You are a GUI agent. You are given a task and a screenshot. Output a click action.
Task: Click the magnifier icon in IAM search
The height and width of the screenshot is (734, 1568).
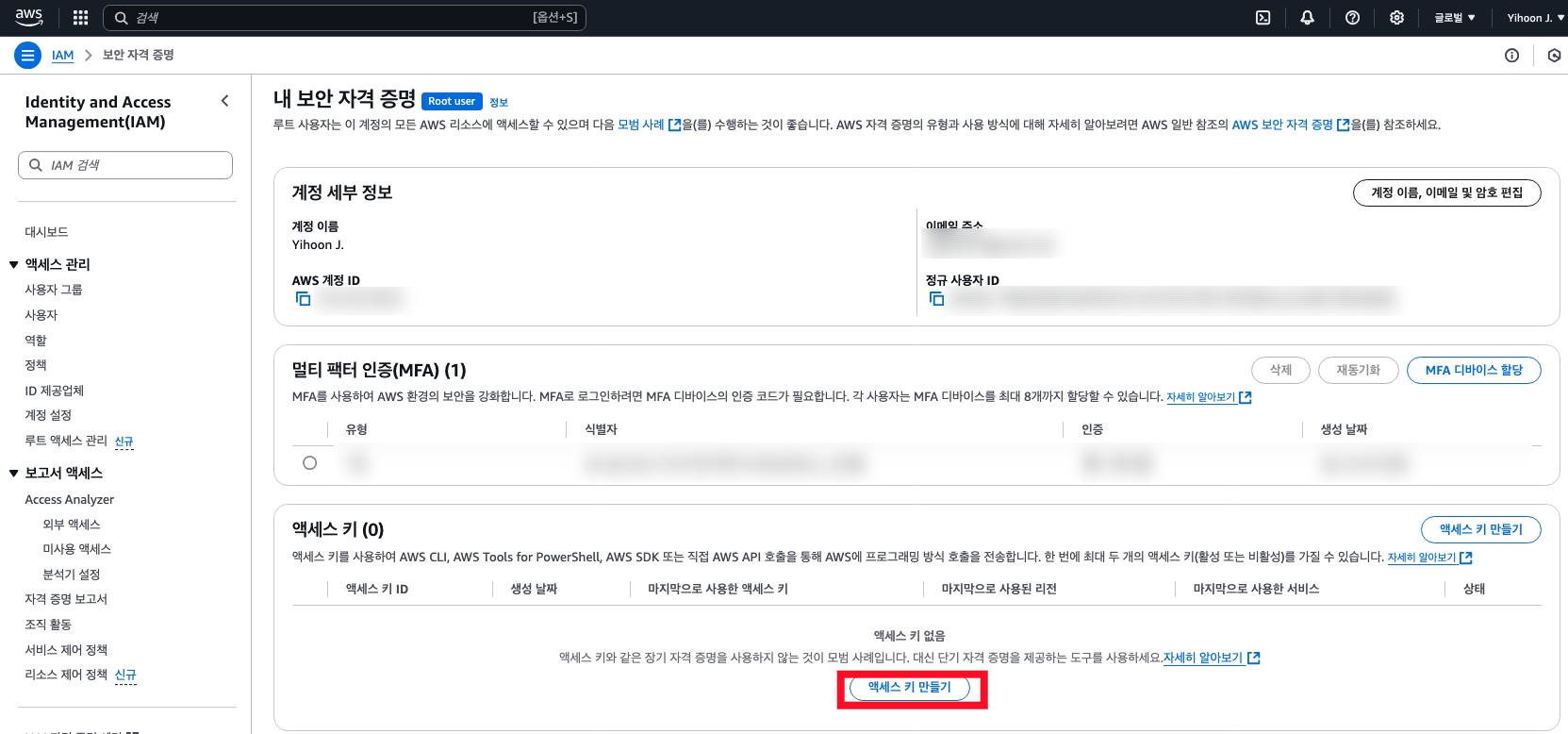coord(35,165)
